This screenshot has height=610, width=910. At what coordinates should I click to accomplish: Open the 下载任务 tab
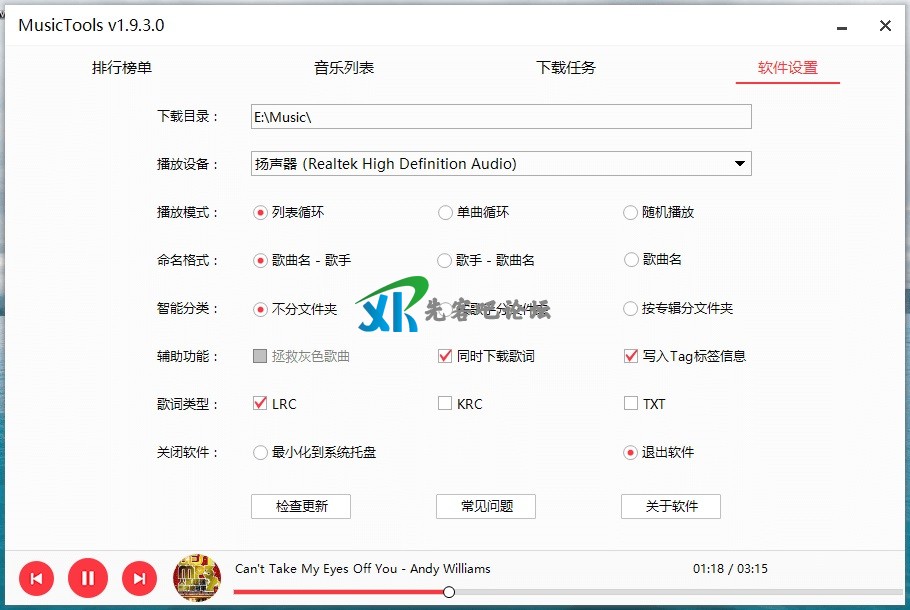point(566,68)
